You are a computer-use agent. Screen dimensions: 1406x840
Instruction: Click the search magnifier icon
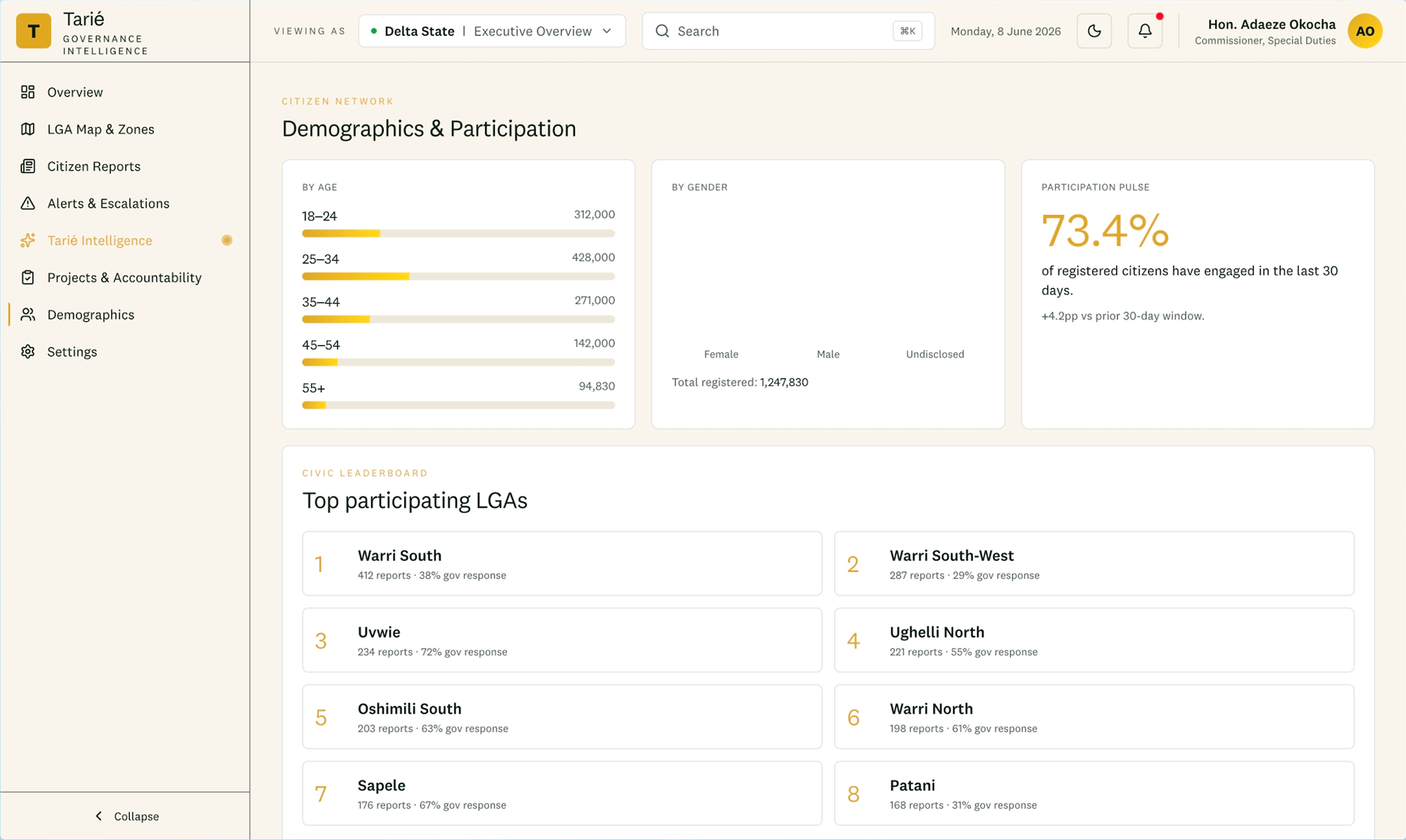point(662,31)
